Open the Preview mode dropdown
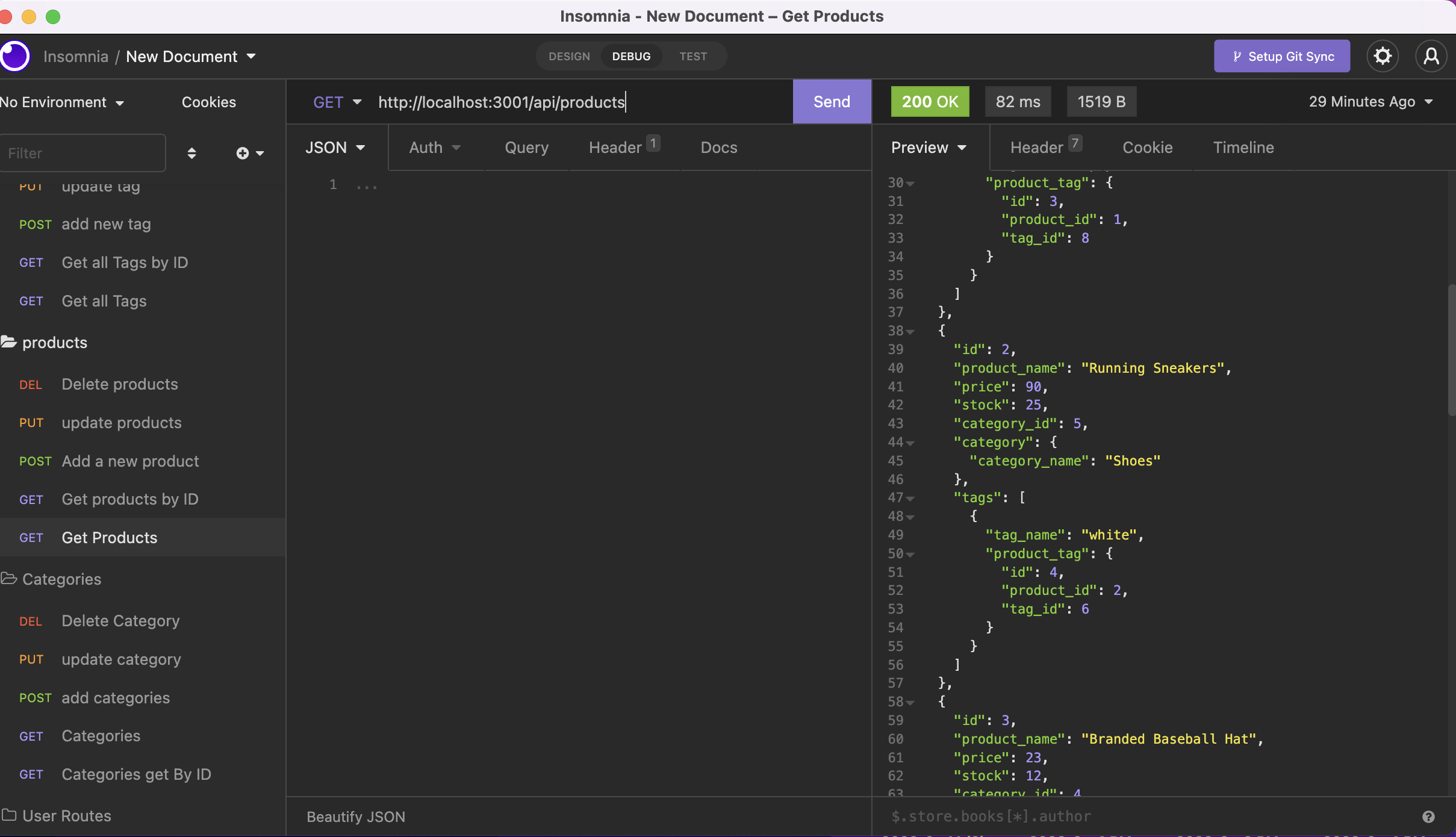This screenshot has width=1456, height=837. [929, 148]
